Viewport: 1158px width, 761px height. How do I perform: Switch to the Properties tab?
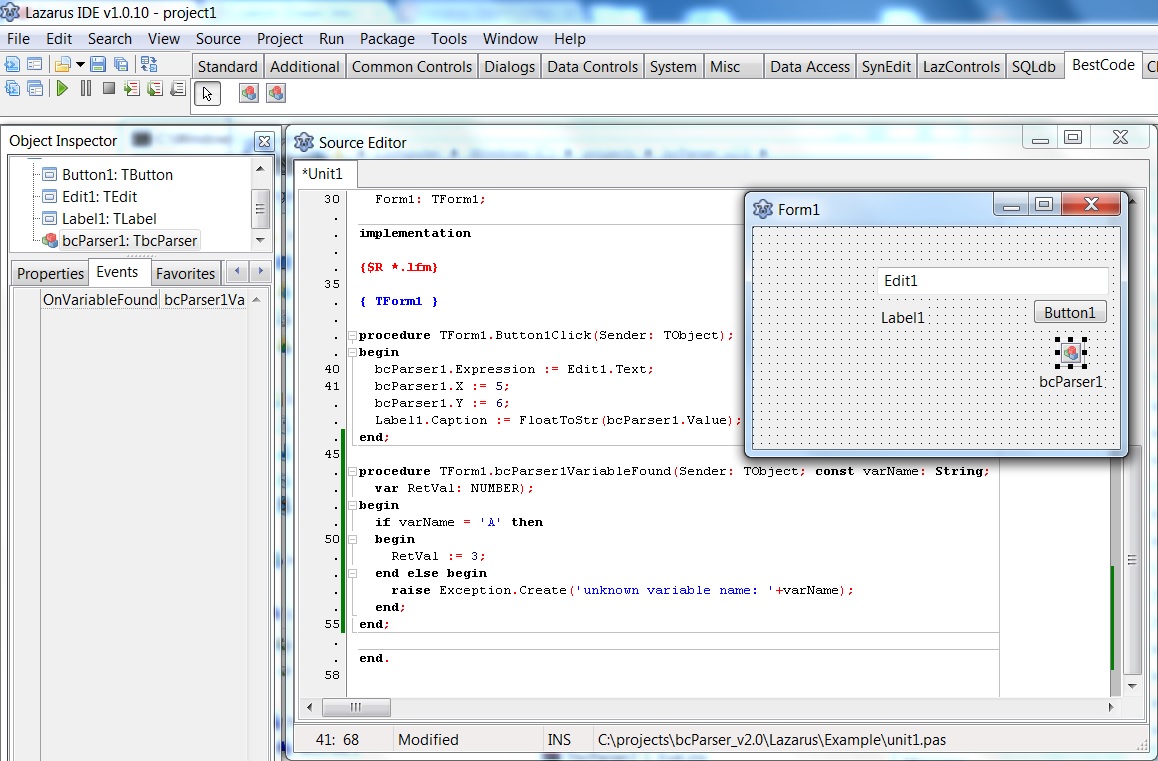[x=50, y=273]
